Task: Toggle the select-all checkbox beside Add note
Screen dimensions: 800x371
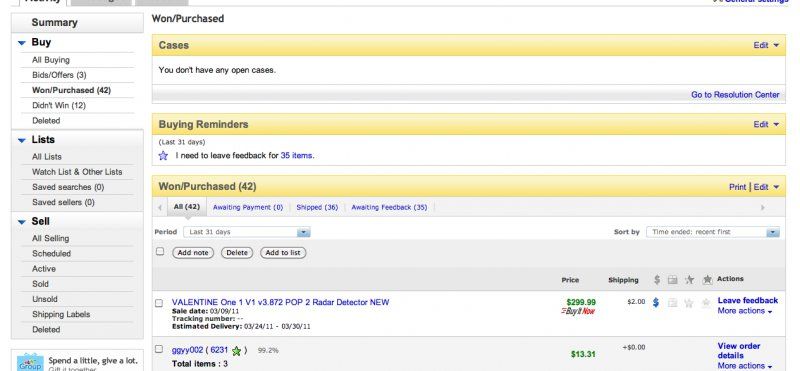Action: 160,252
